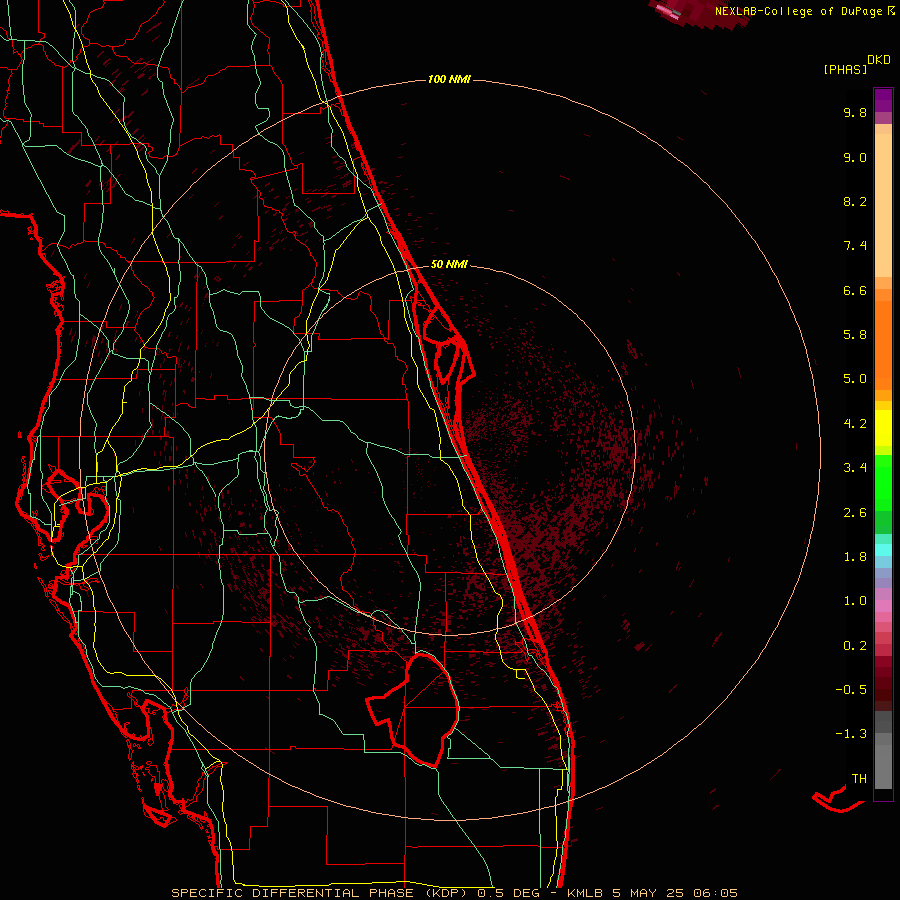Click the -1.3 scale label
Screen dimensions: 900x900
pos(851,734)
